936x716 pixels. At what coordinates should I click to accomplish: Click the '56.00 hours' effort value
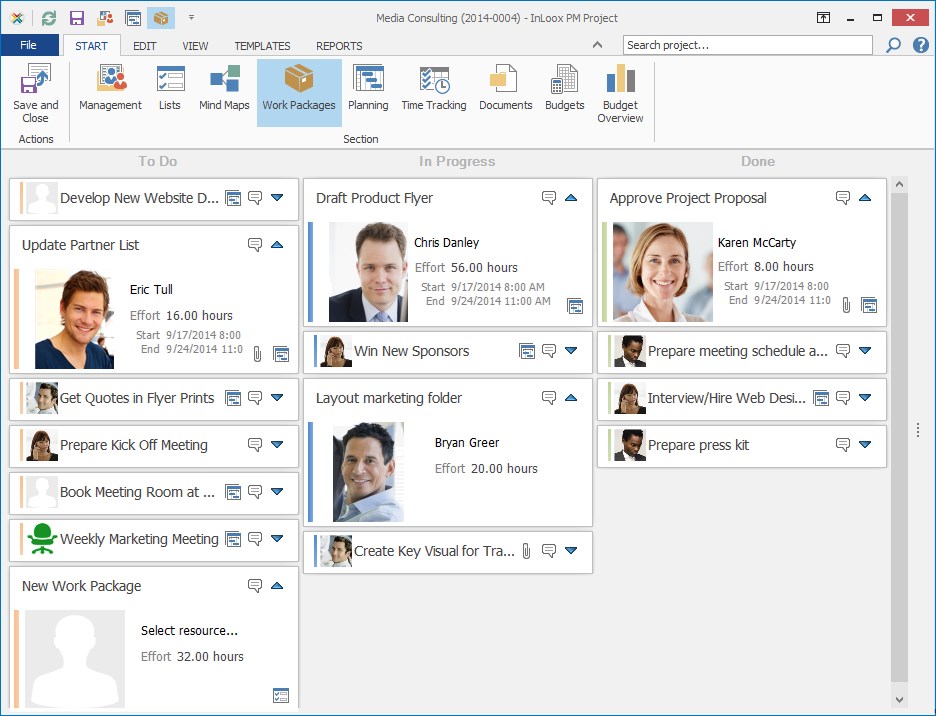[484, 268]
